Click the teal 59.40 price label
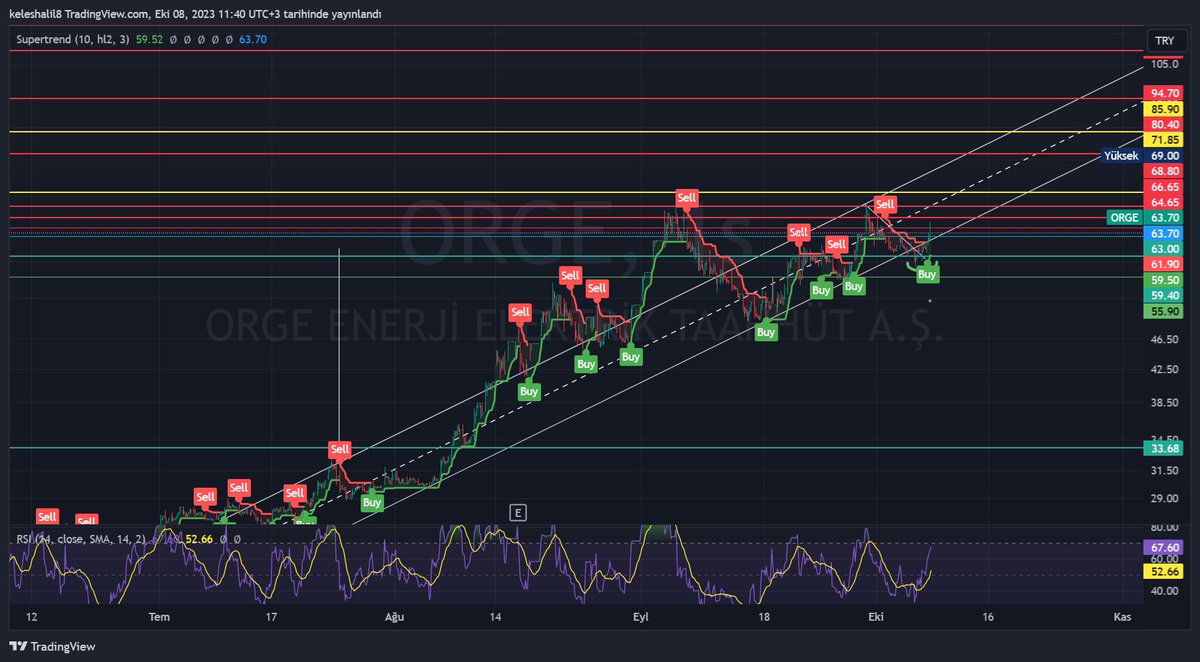Viewport: 1200px width, 662px height. tap(1165, 296)
